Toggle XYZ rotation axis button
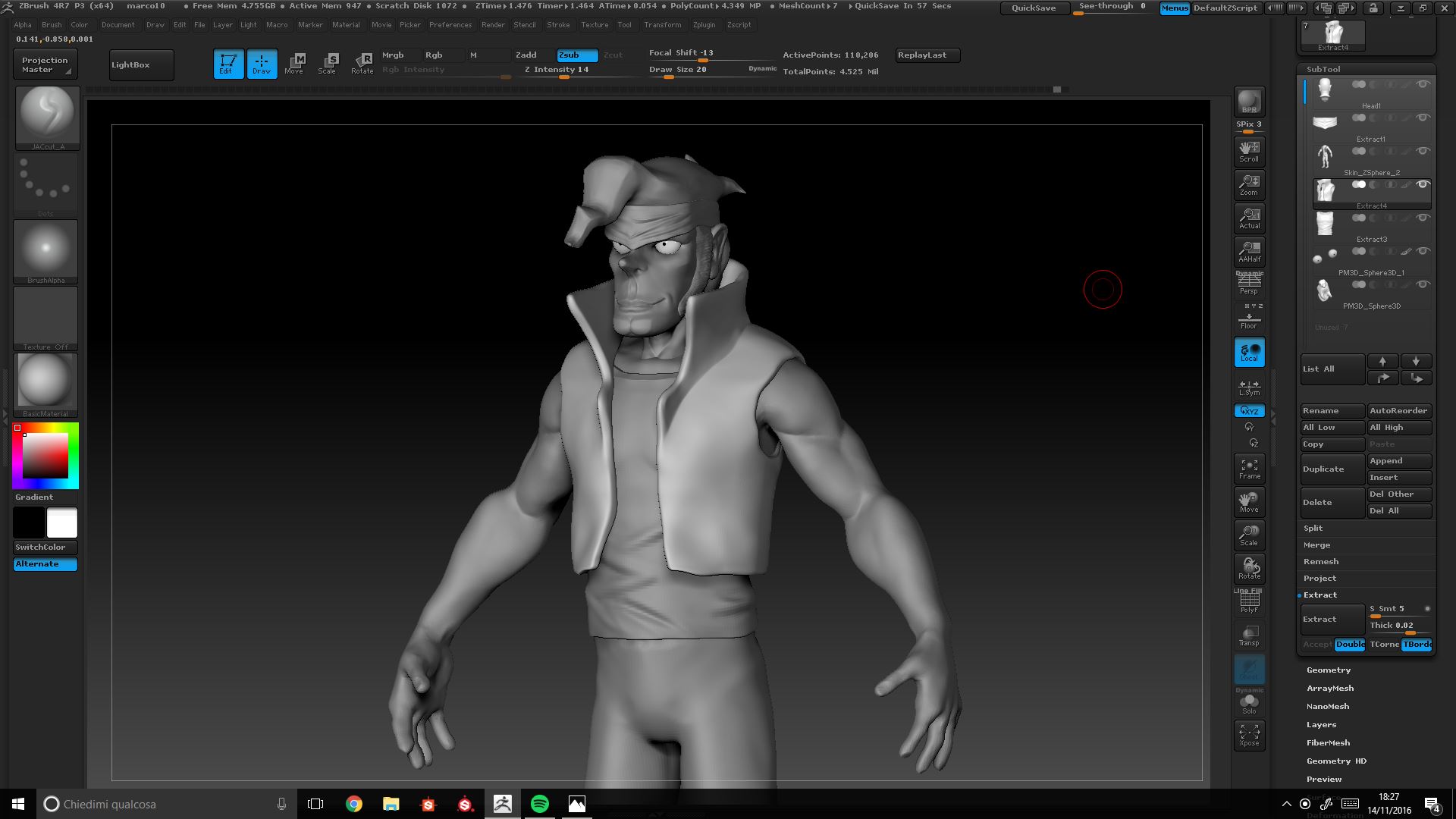 [1249, 411]
